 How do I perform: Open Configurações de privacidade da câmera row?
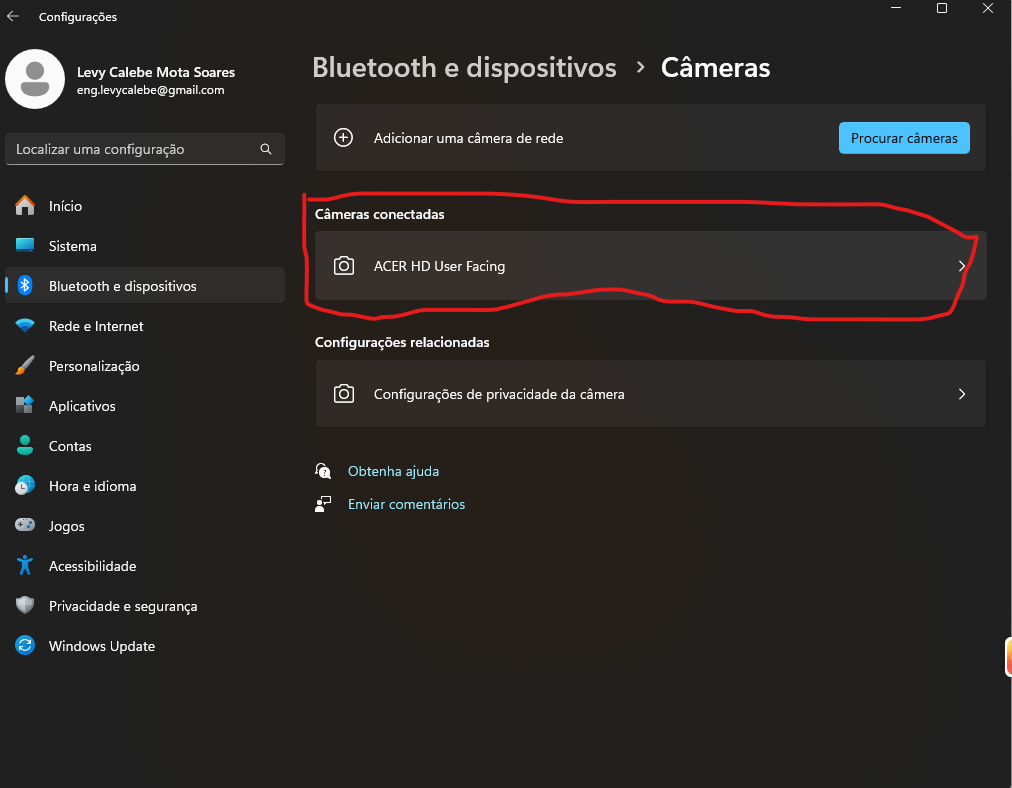click(651, 394)
